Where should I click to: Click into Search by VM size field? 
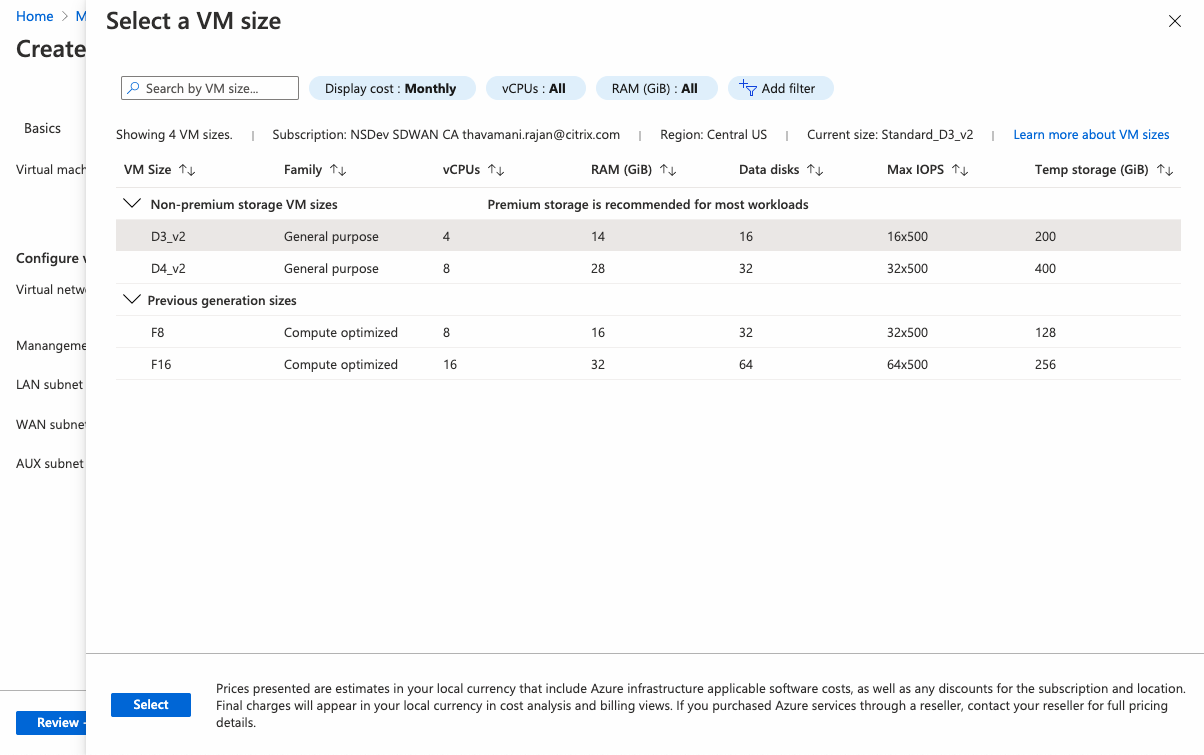click(210, 88)
